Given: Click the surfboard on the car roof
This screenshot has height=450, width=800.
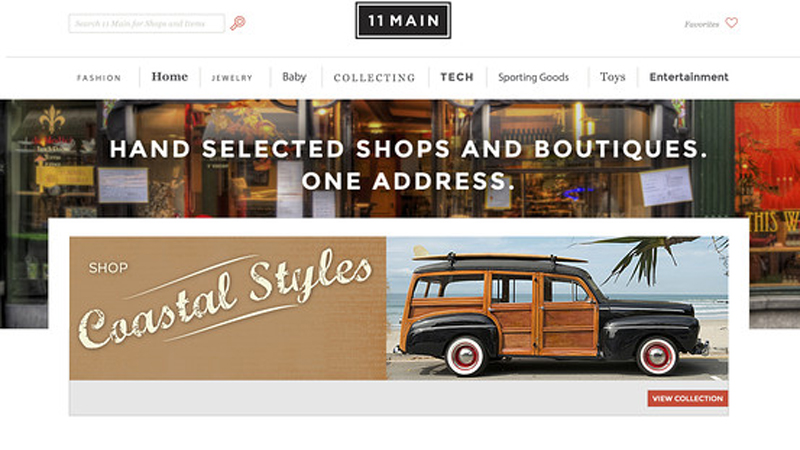Looking at the screenshot, I should pyautogui.click(x=500, y=256).
